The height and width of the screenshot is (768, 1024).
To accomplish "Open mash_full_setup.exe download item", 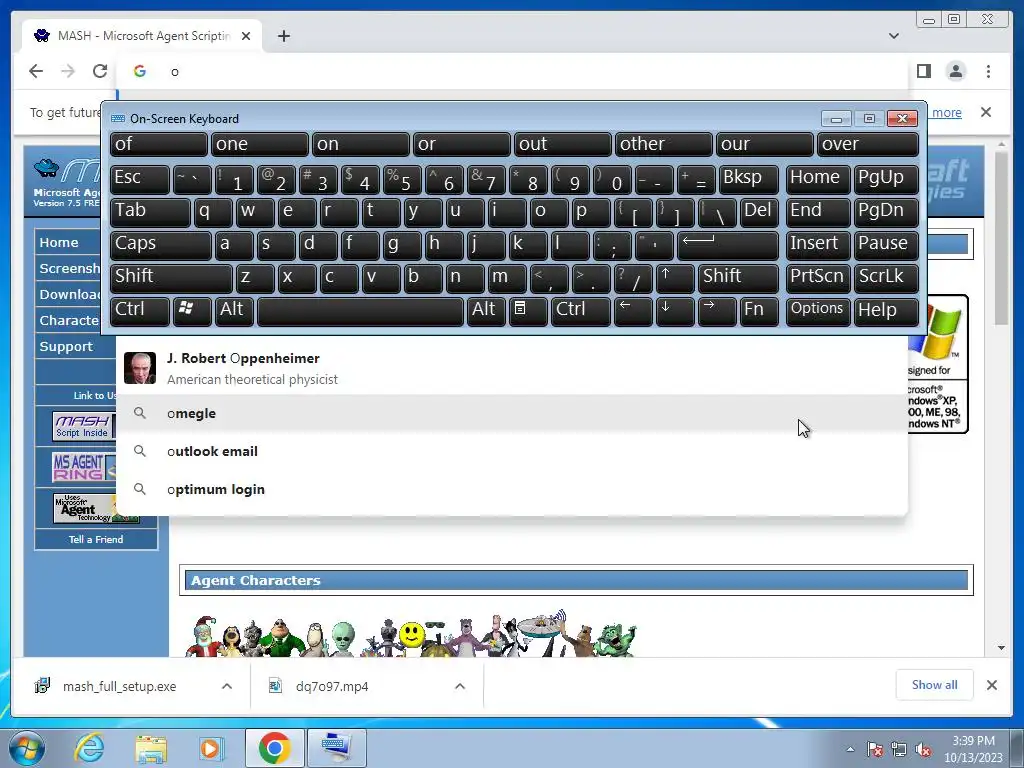I will [x=120, y=686].
